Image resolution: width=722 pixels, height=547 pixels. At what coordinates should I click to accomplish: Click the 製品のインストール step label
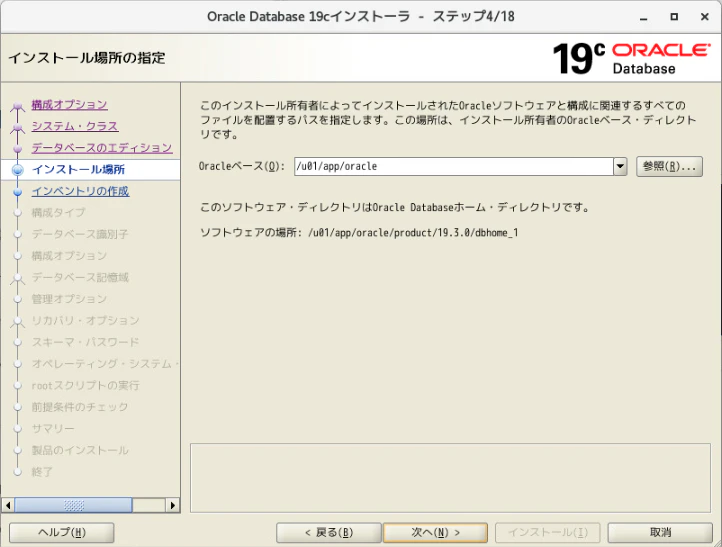(x=80, y=450)
